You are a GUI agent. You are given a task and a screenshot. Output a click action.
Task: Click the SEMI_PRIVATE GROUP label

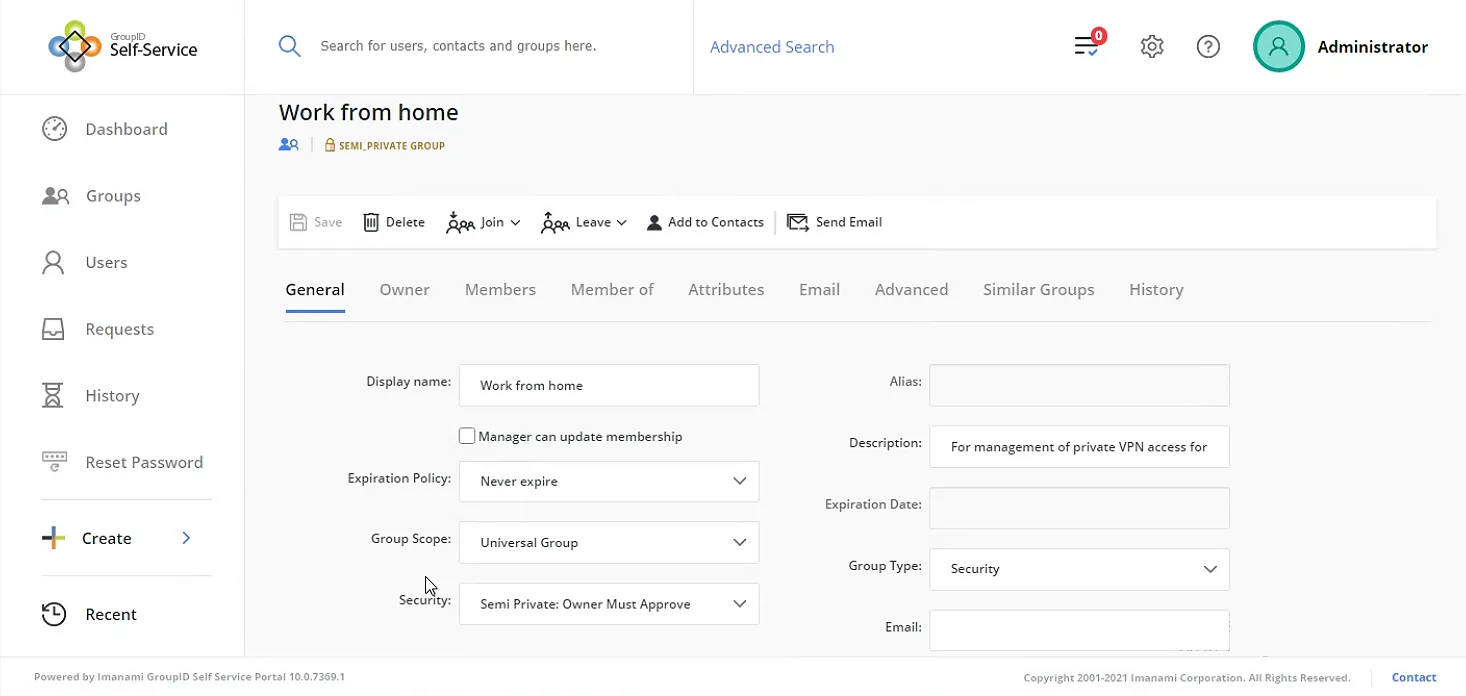pyautogui.click(x=392, y=146)
